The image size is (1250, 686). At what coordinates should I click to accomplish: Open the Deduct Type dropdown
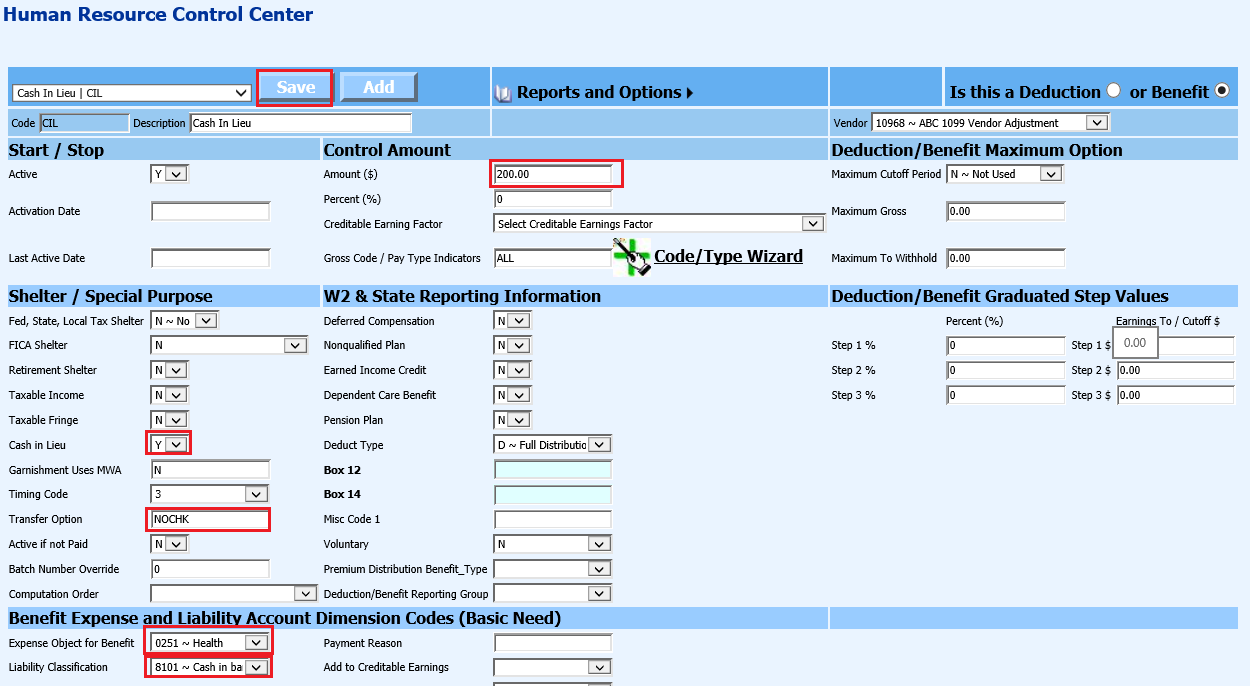coord(553,445)
